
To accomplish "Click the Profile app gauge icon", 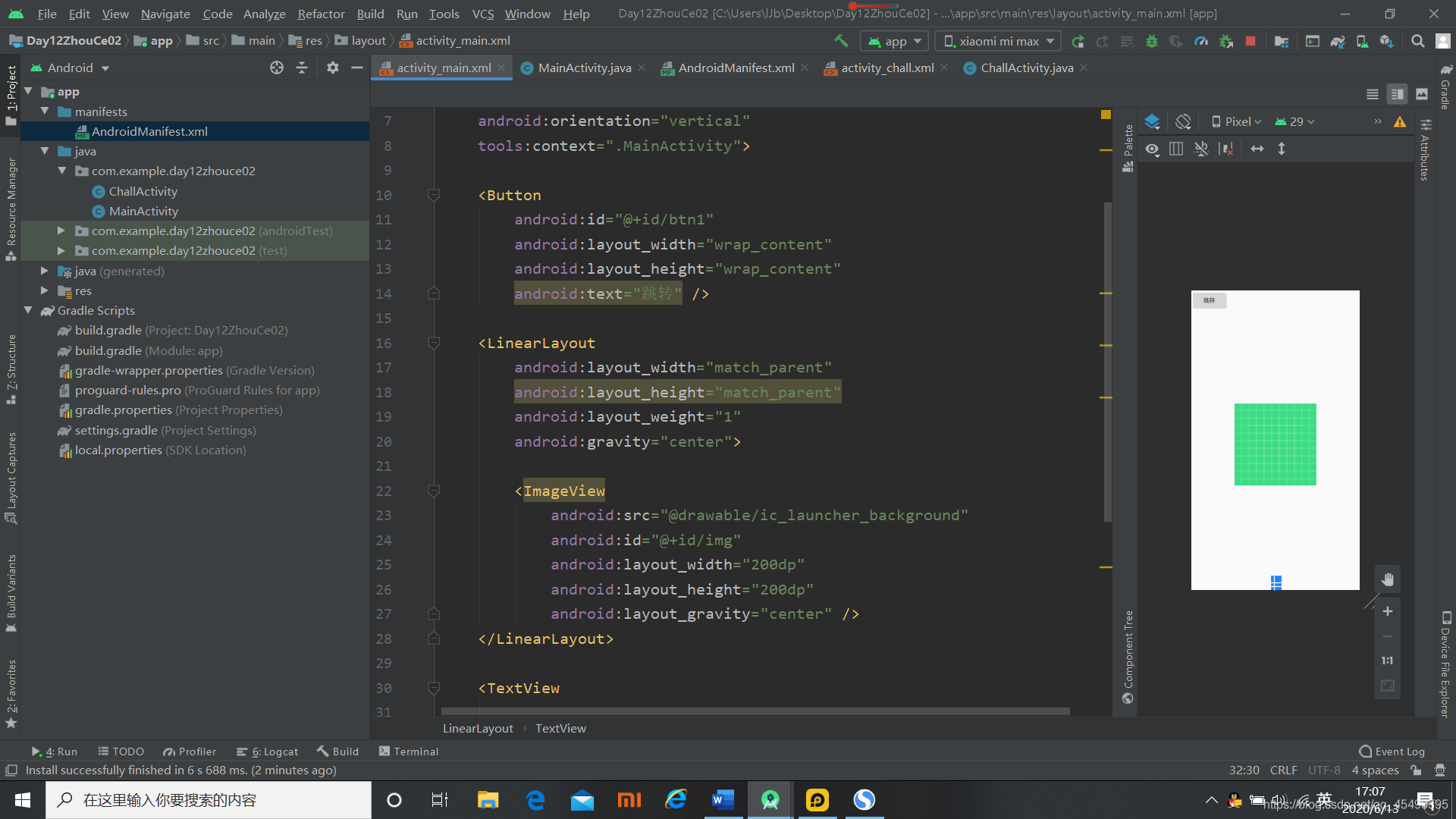I will pyautogui.click(x=1201, y=41).
